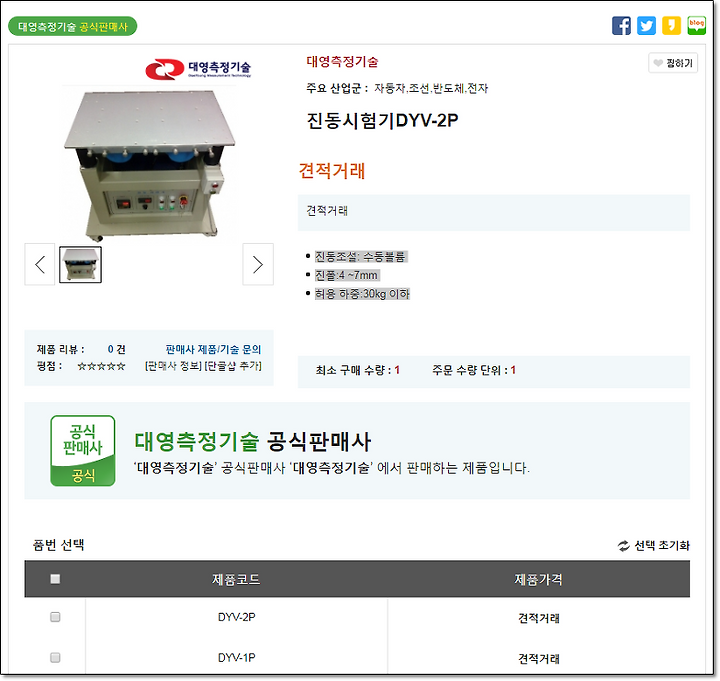Share product on Facebook
This screenshot has height=681, width=720.
(x=621, y=25)
